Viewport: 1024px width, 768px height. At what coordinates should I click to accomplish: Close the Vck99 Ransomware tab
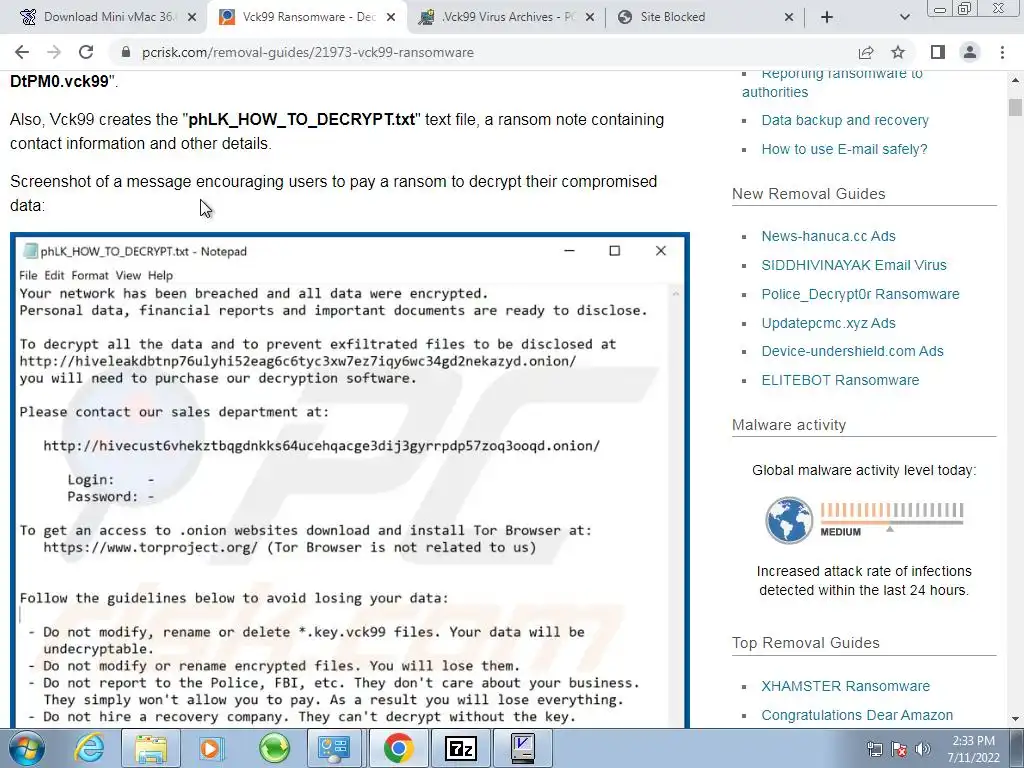click(391, 17)
